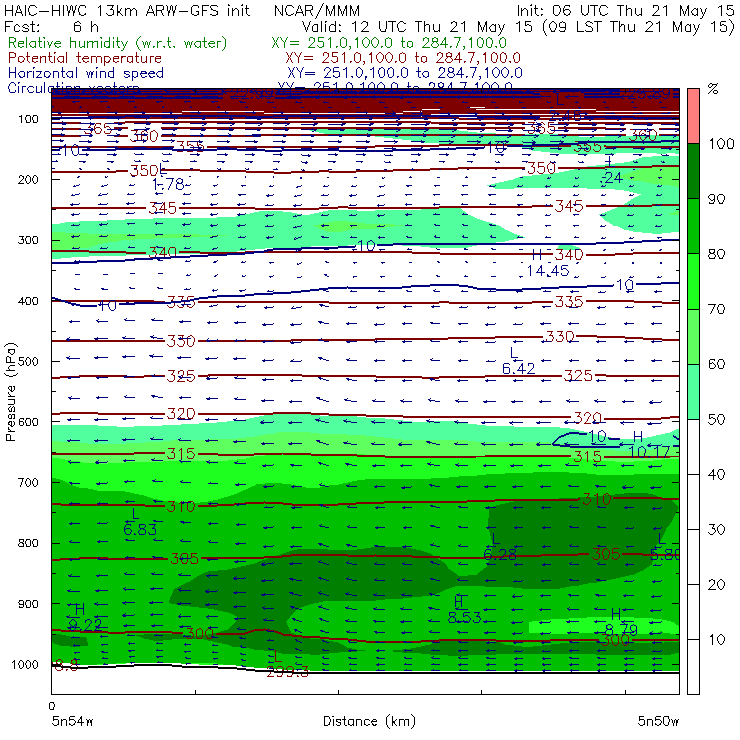Click the 'H 8.53' wind maximum label
The height and width of the screenshot is (740, 740).
point(464,610)
